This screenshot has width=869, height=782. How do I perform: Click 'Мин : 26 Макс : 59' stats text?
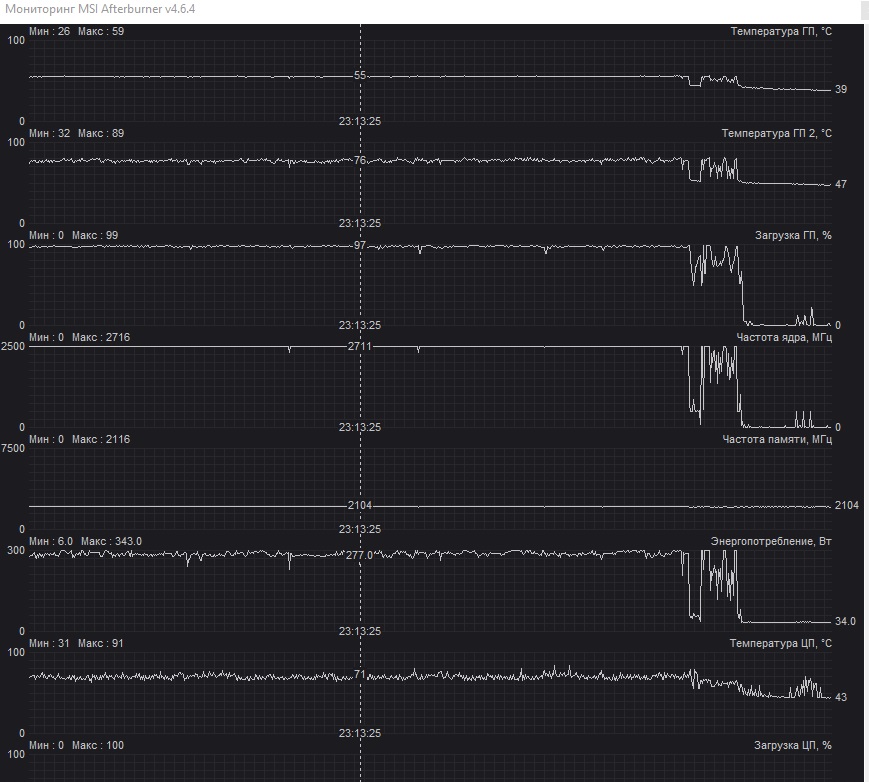coord(76,32)
